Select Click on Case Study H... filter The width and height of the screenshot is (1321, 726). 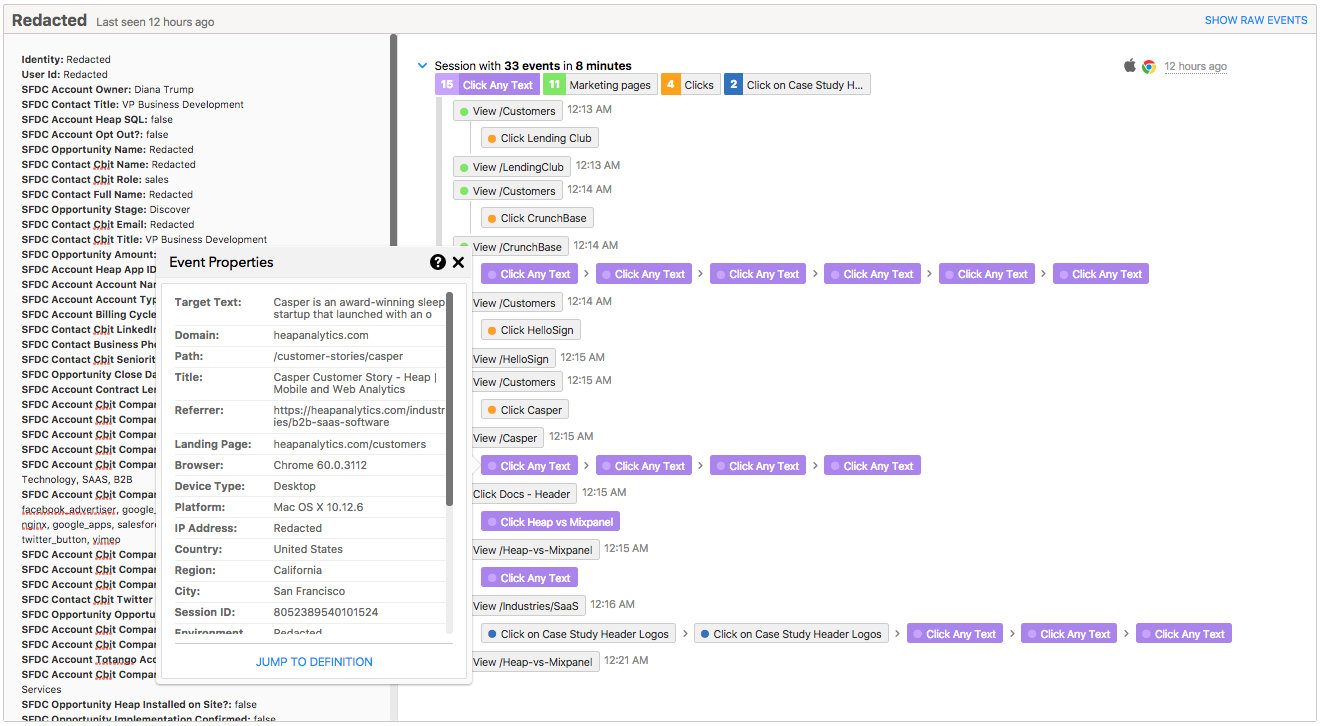click(x=797, y=85)
